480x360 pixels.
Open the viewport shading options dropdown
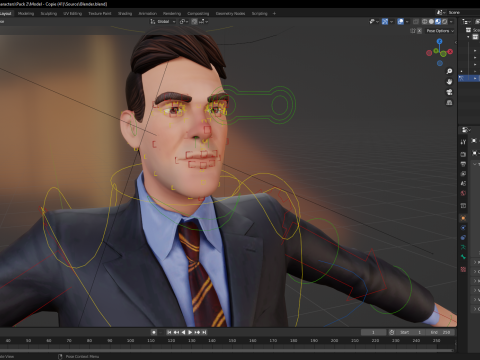451,21
